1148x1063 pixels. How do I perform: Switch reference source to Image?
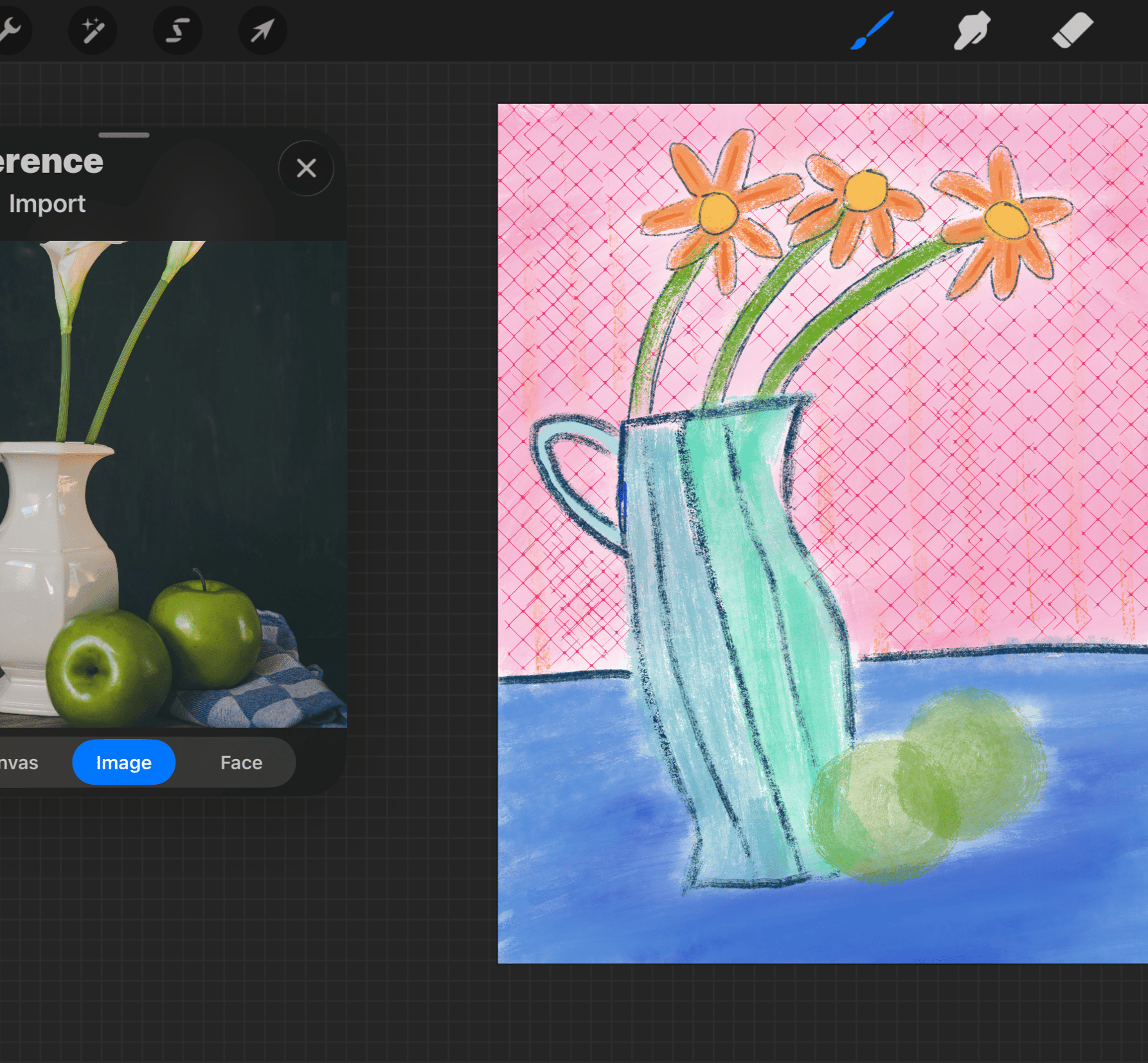(x=123, y=762)
